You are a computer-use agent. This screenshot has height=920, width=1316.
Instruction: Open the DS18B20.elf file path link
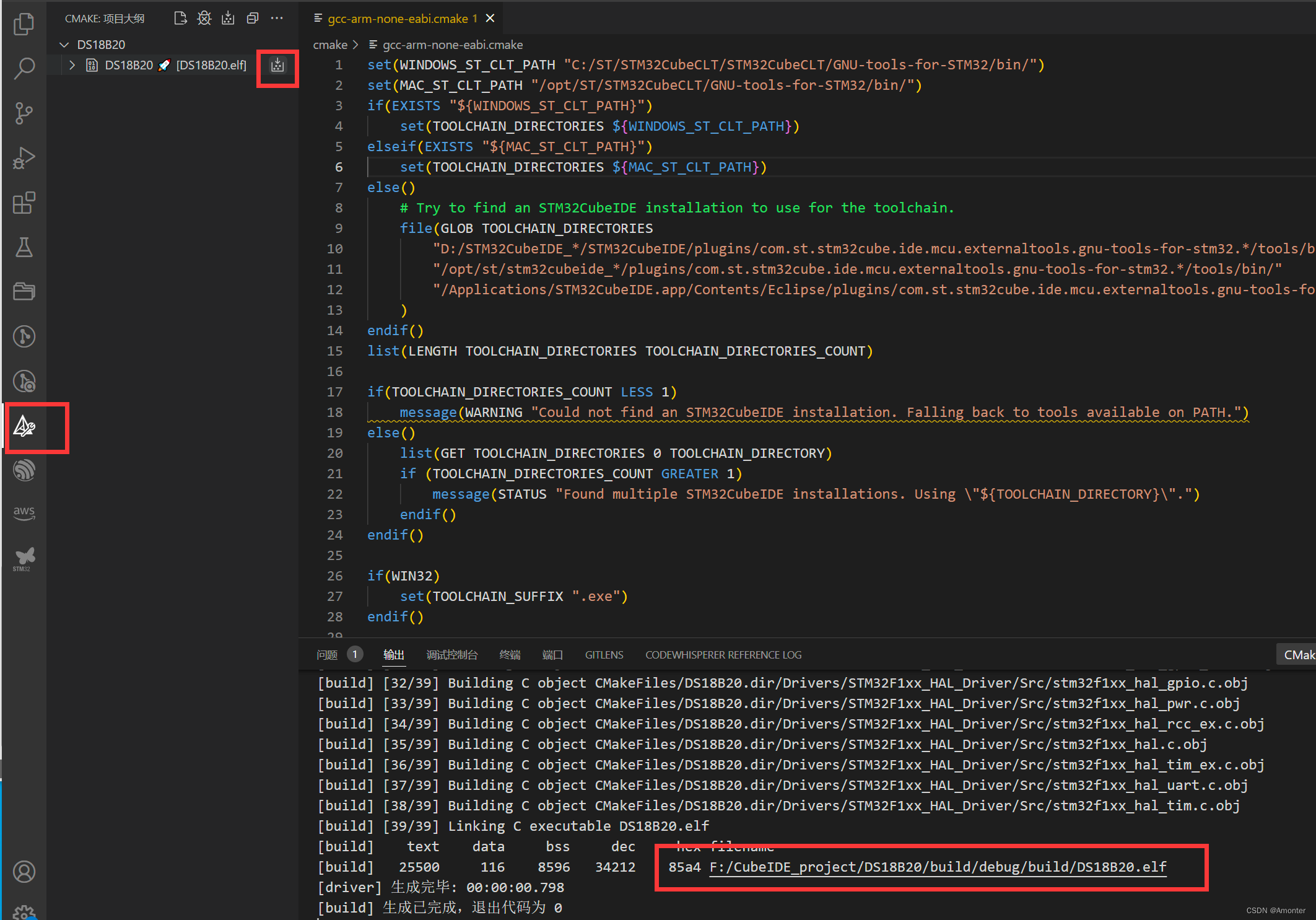[938, 867]
